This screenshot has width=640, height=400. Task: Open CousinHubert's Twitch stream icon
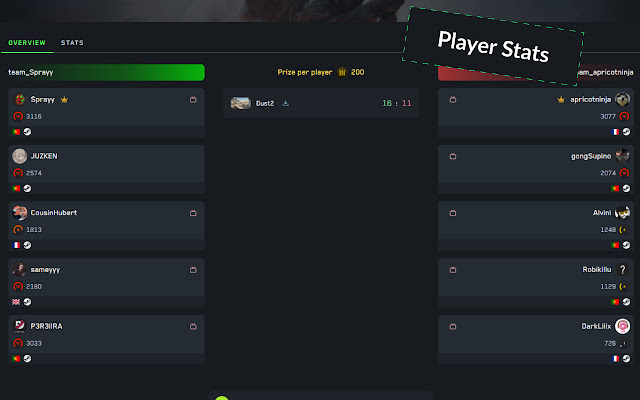click(x=193, y=213)
